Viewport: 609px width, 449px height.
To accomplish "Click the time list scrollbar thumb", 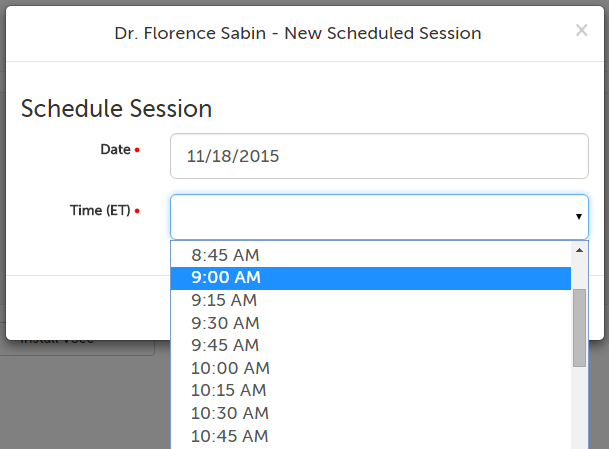I will (579, 328).
